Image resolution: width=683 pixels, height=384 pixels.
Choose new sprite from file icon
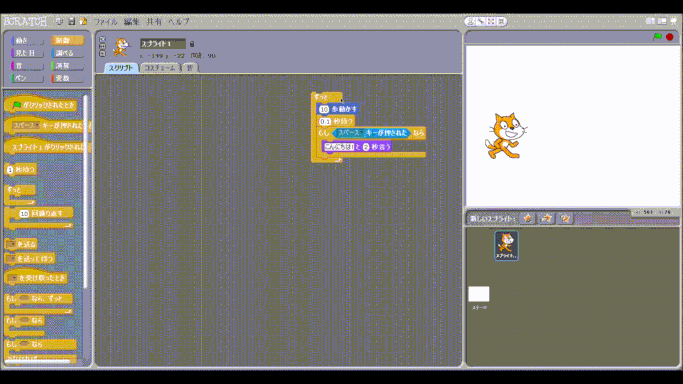point(546,218)
